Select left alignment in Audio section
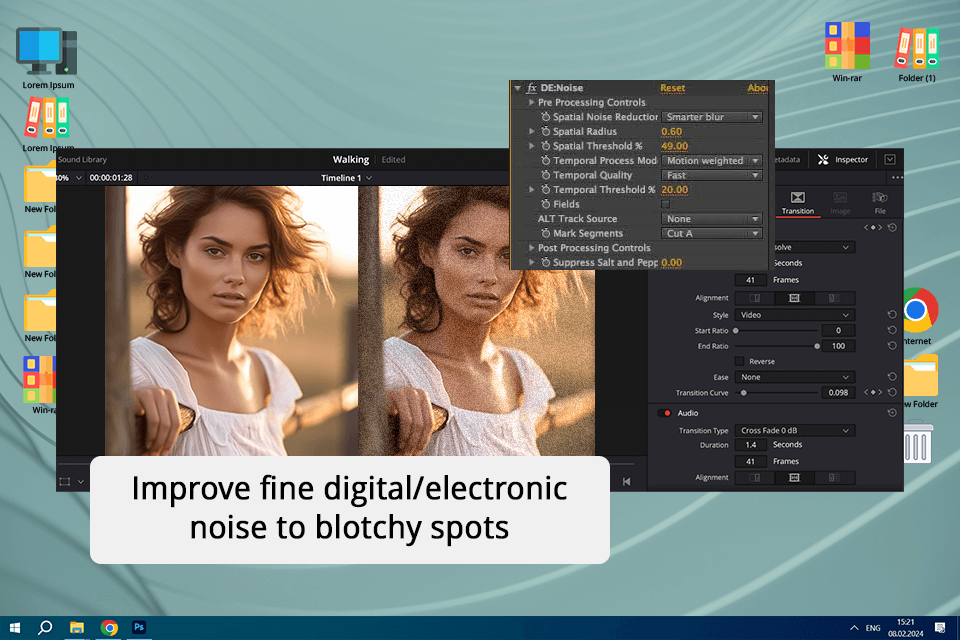 [754, 478]
